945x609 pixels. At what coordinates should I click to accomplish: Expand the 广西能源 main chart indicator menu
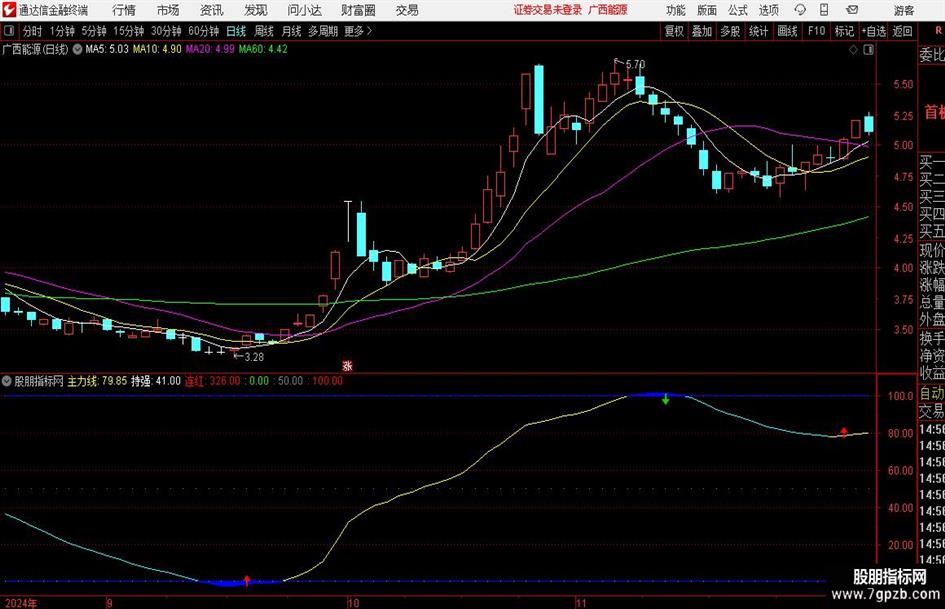click(77, 49)
